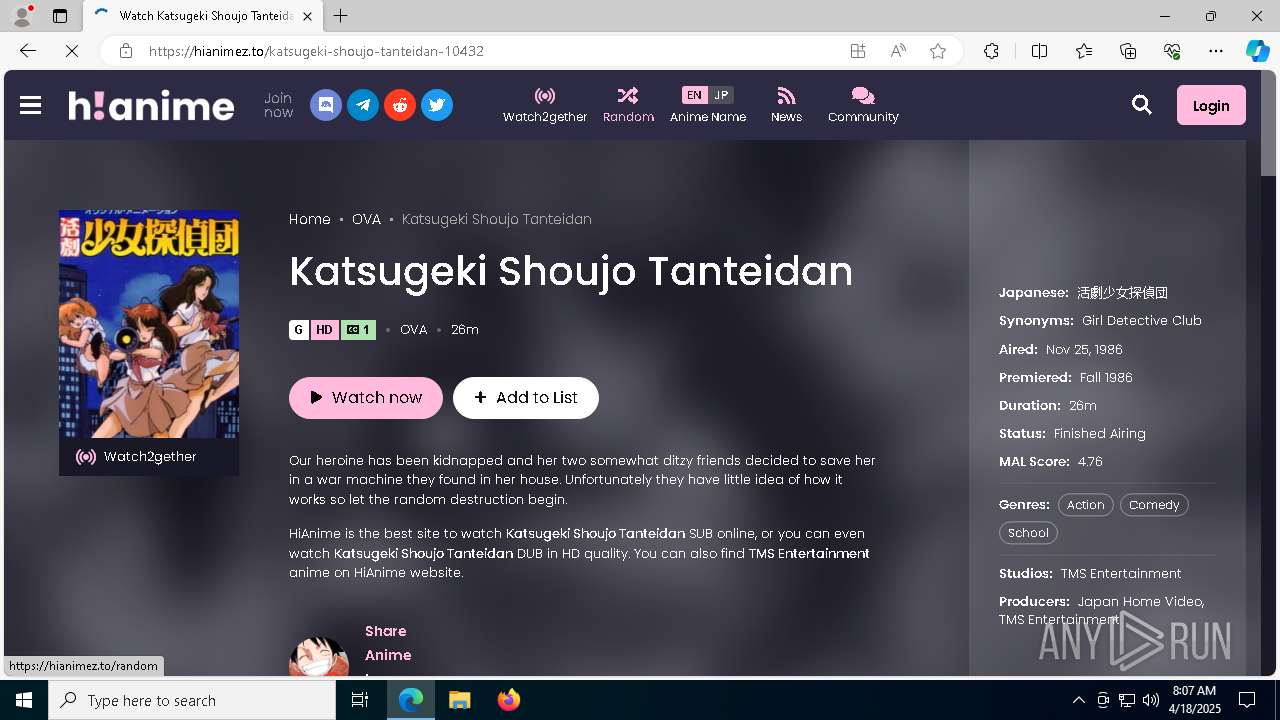The width and height of the screenshot is (1280, 720).
Task: Go to a Random anime
Action: 628,105
